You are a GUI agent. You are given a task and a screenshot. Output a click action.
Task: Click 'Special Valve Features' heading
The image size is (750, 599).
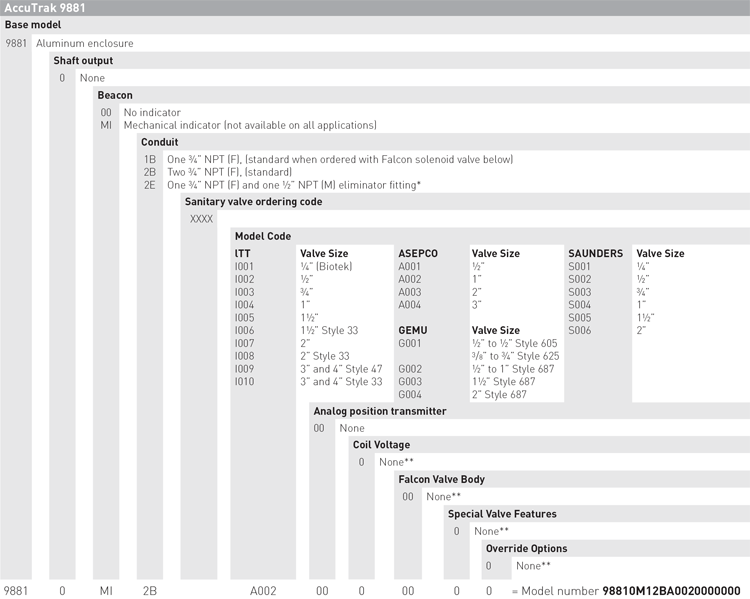pyautogui.click(x=502, y=514)
